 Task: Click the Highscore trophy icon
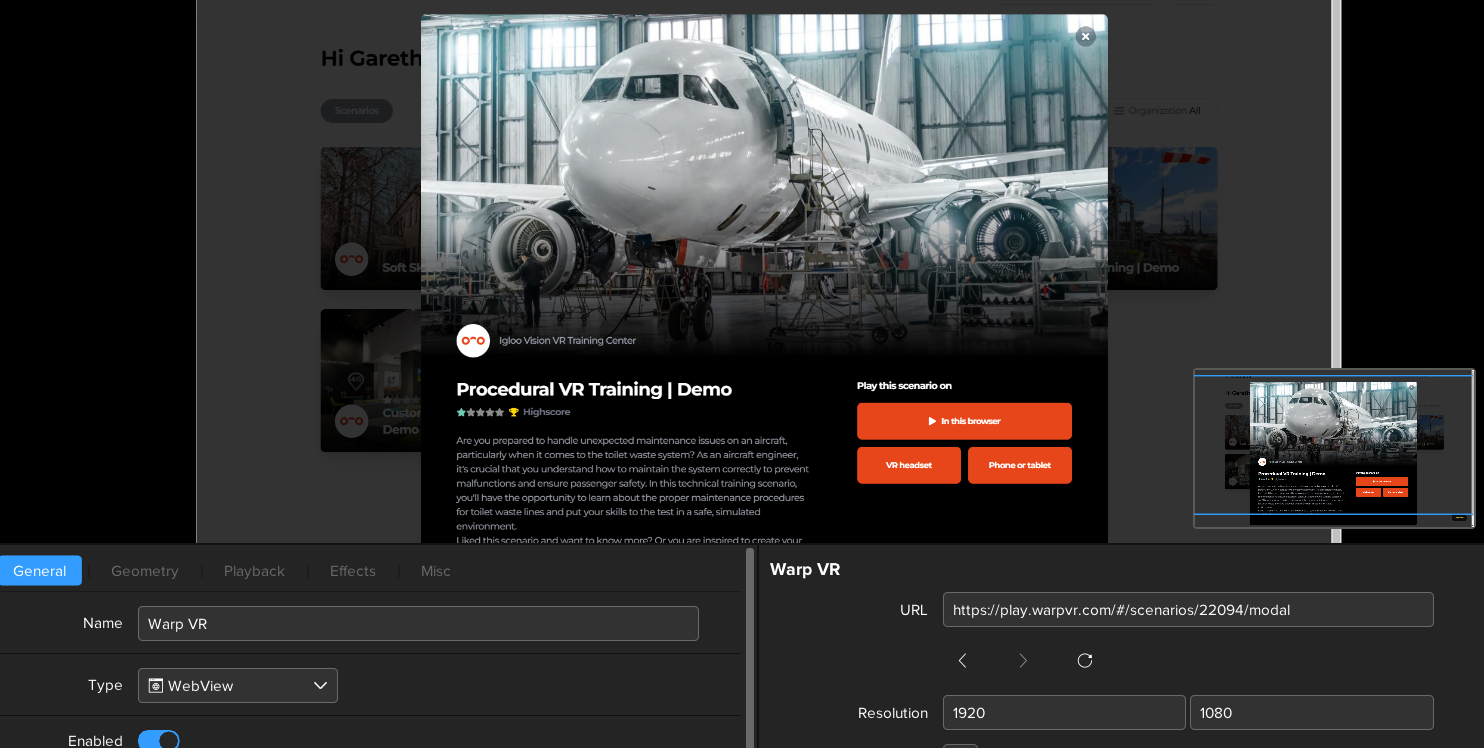click(514, 412)
